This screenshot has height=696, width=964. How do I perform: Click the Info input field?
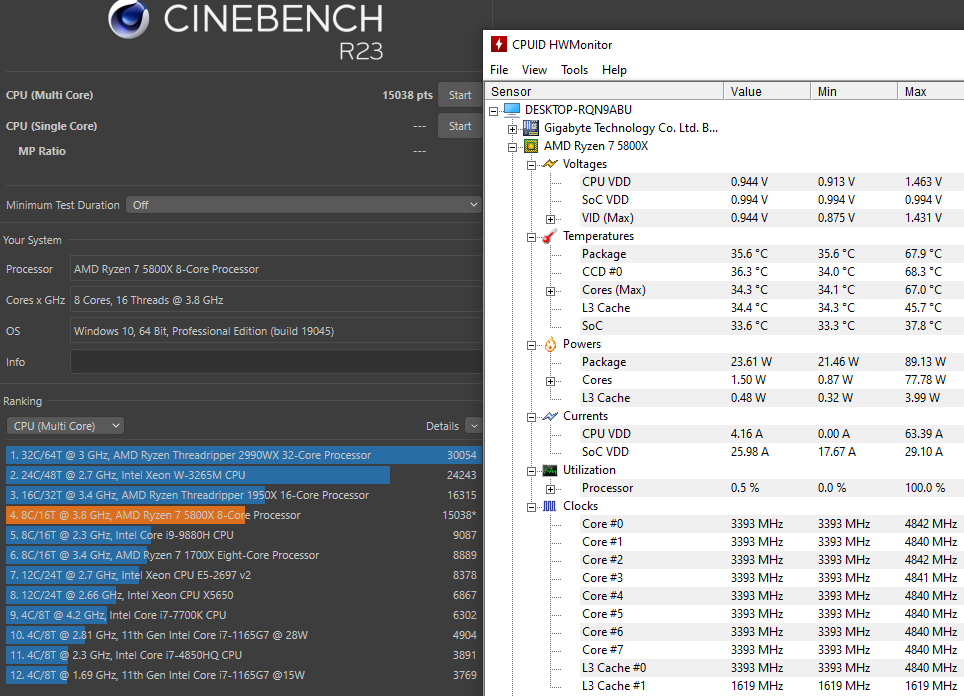tap(276, 362)
